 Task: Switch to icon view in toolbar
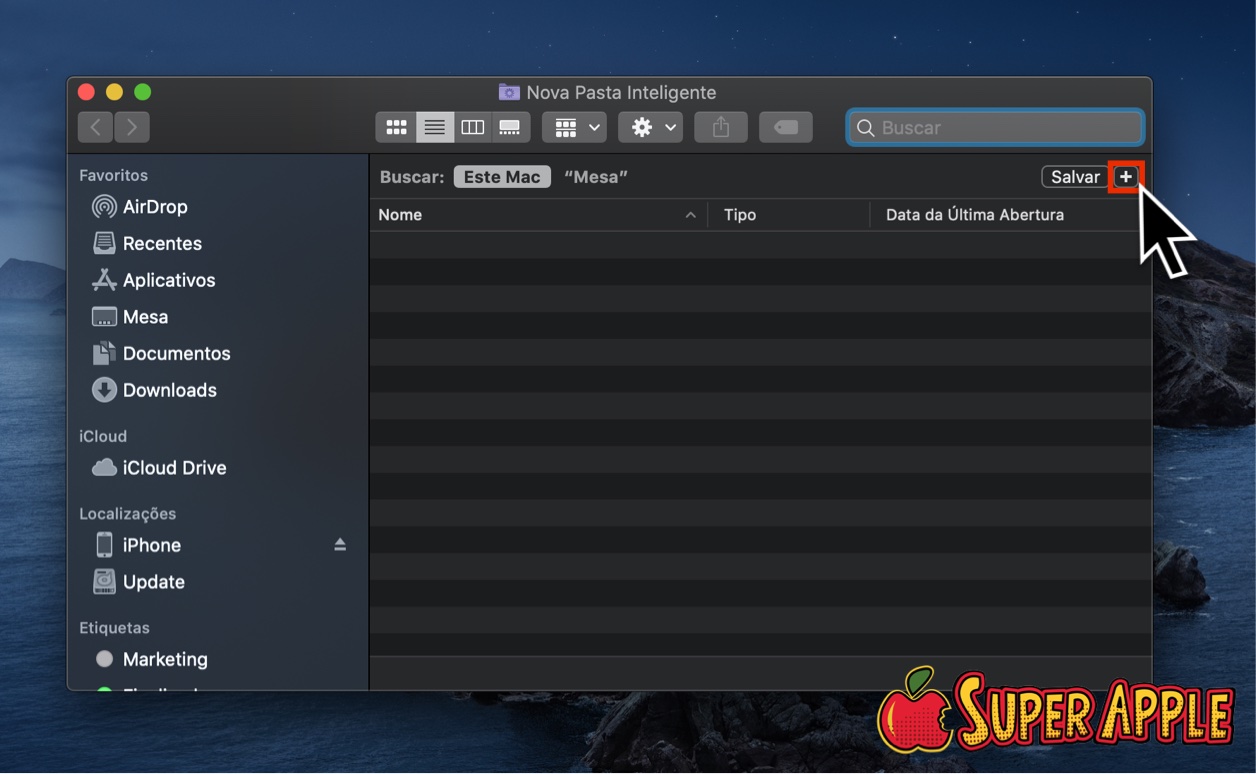click(396, 128)
